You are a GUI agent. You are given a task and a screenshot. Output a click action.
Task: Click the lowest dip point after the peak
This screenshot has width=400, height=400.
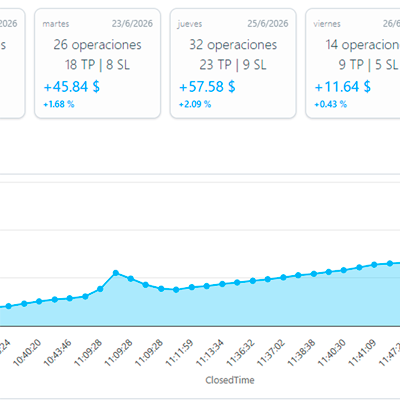176,290
